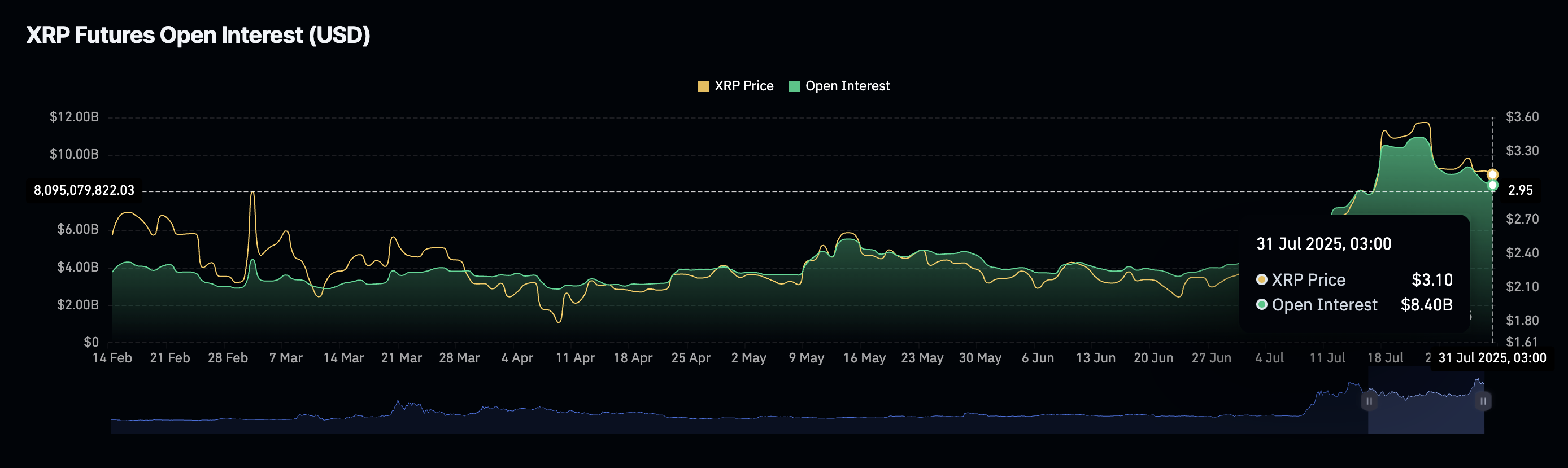
Task: Click the XRP Futures Open Interest title
Action: (x=198, y=36)
